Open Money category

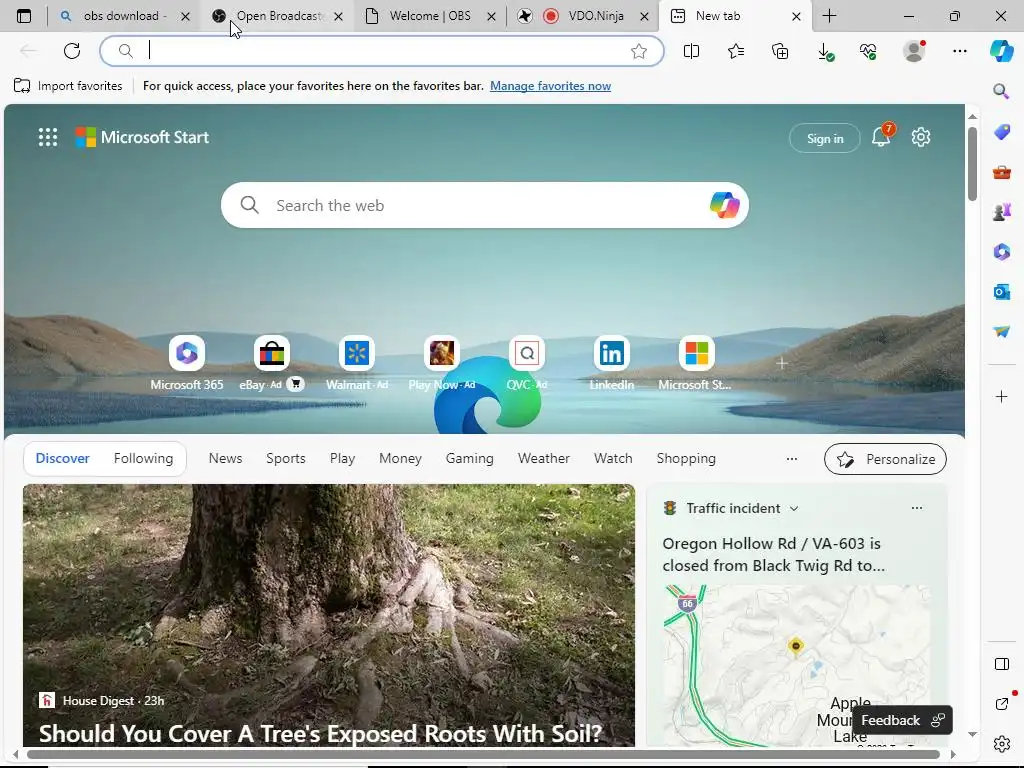coord(400,458)
